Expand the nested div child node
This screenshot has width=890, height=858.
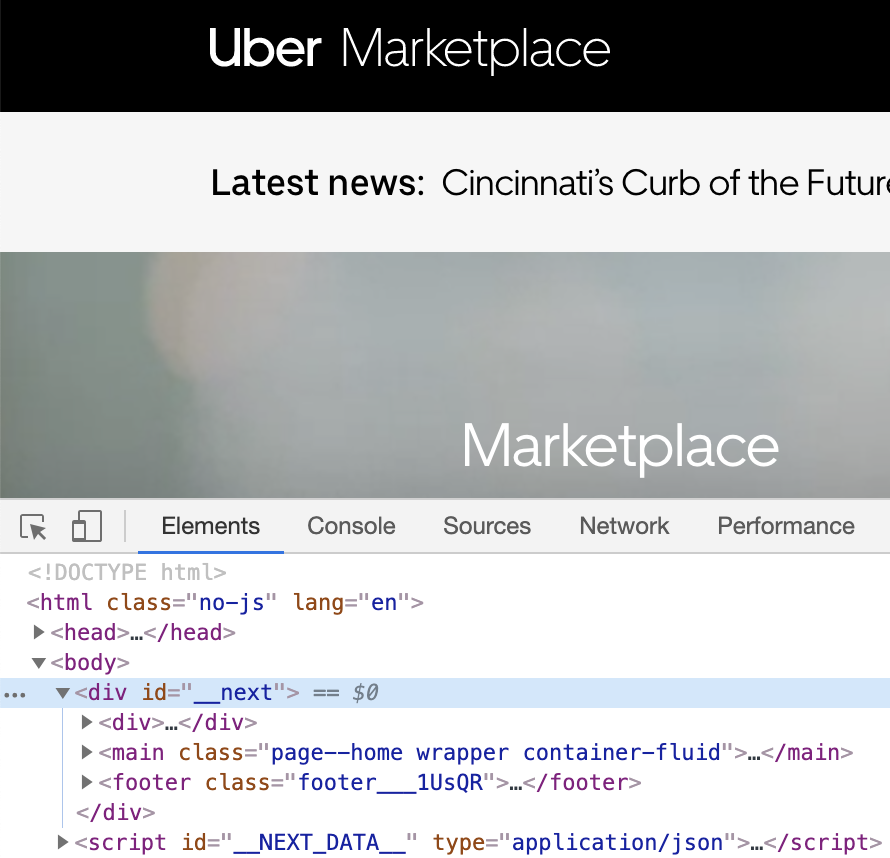click(87, 722)
